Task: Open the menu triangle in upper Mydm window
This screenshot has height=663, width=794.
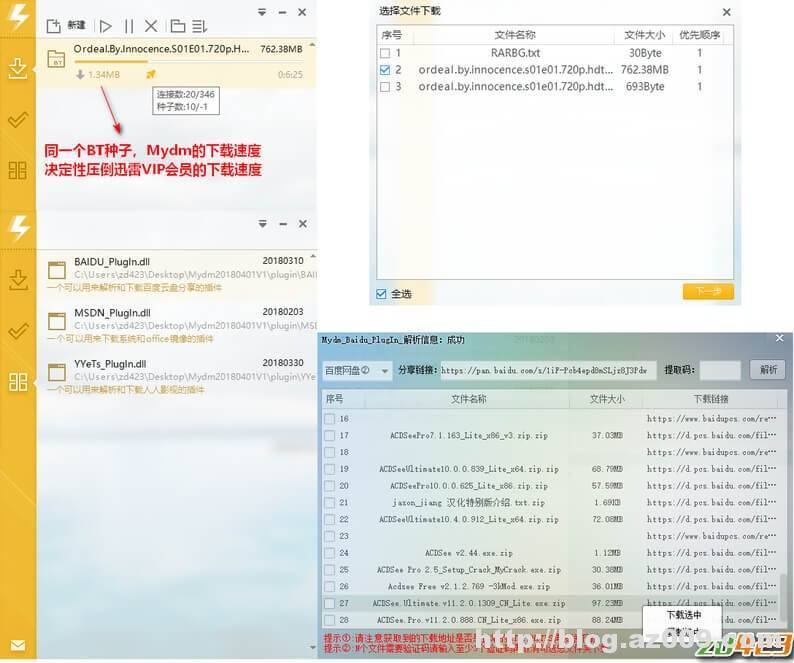Action: 262,12
